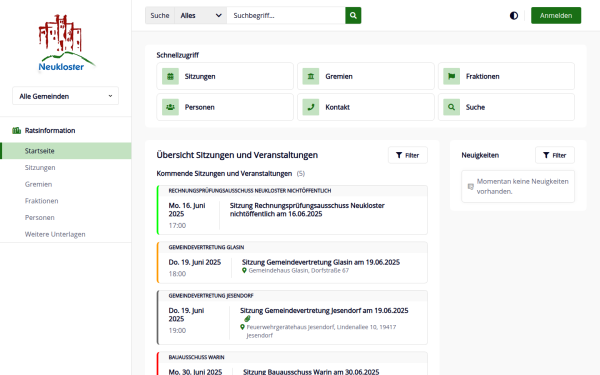Click the green search magnifier button
This screenshot has width=600, height=375.
click(353, 15)
